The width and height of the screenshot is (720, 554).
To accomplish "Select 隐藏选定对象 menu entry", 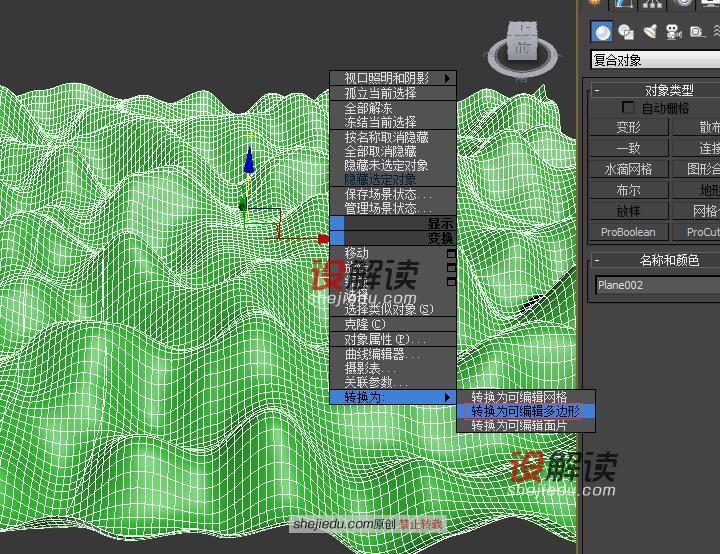I will (x=393, y=179).
